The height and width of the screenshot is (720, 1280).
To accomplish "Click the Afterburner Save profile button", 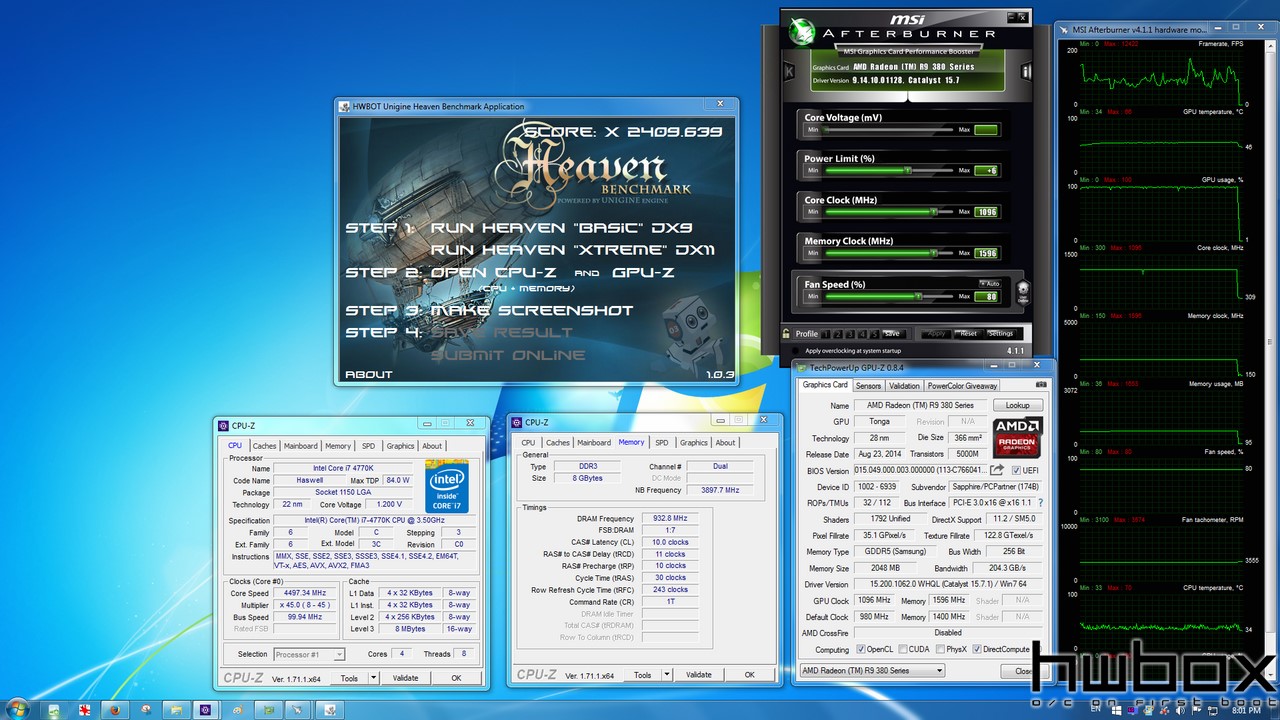I will 892,333.
